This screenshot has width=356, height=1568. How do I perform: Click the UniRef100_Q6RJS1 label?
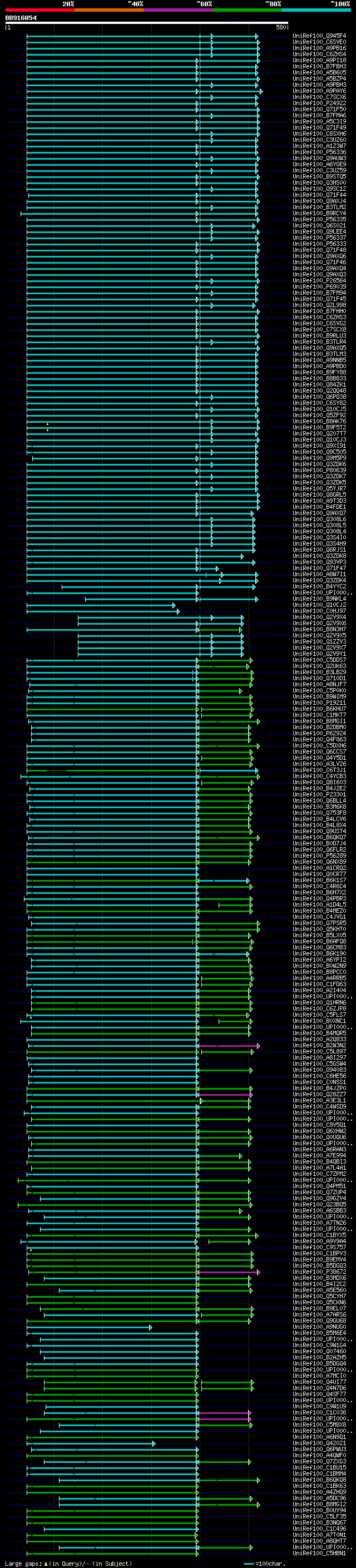click(319, 550)
